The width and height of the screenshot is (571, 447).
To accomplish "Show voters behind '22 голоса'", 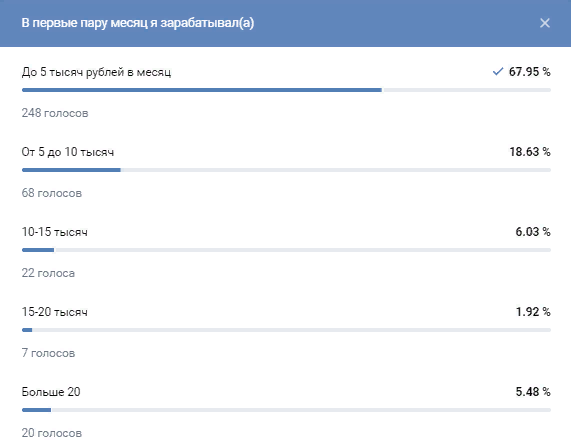I will tap(48, 273).
